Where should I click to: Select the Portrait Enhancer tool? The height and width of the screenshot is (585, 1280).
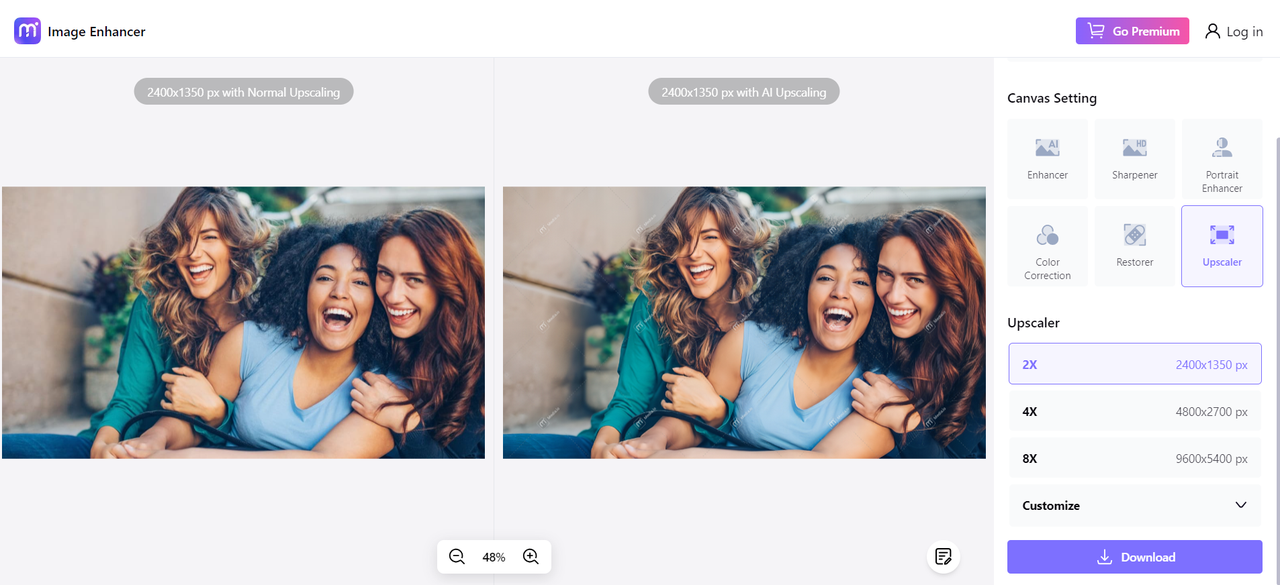(1222, 158)
